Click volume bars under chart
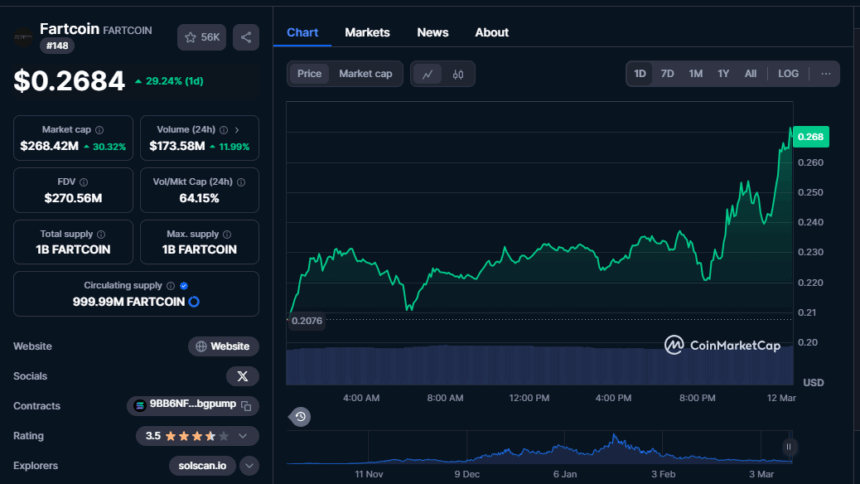860x484 pixels. click(x=540, y=365)
